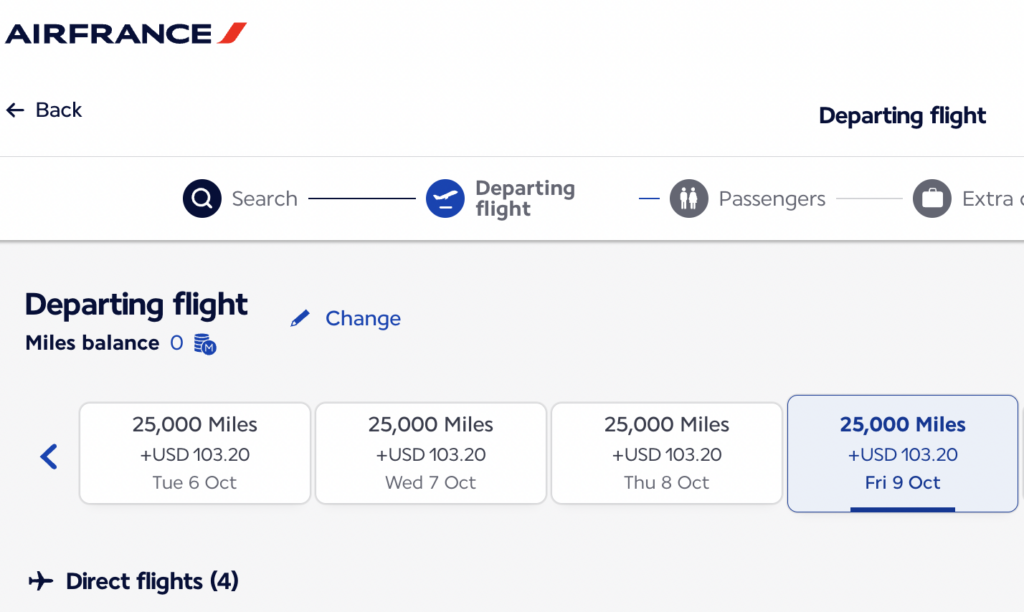Show earlier dates with left chevron
1024x612 pixels.
(49, 457)
